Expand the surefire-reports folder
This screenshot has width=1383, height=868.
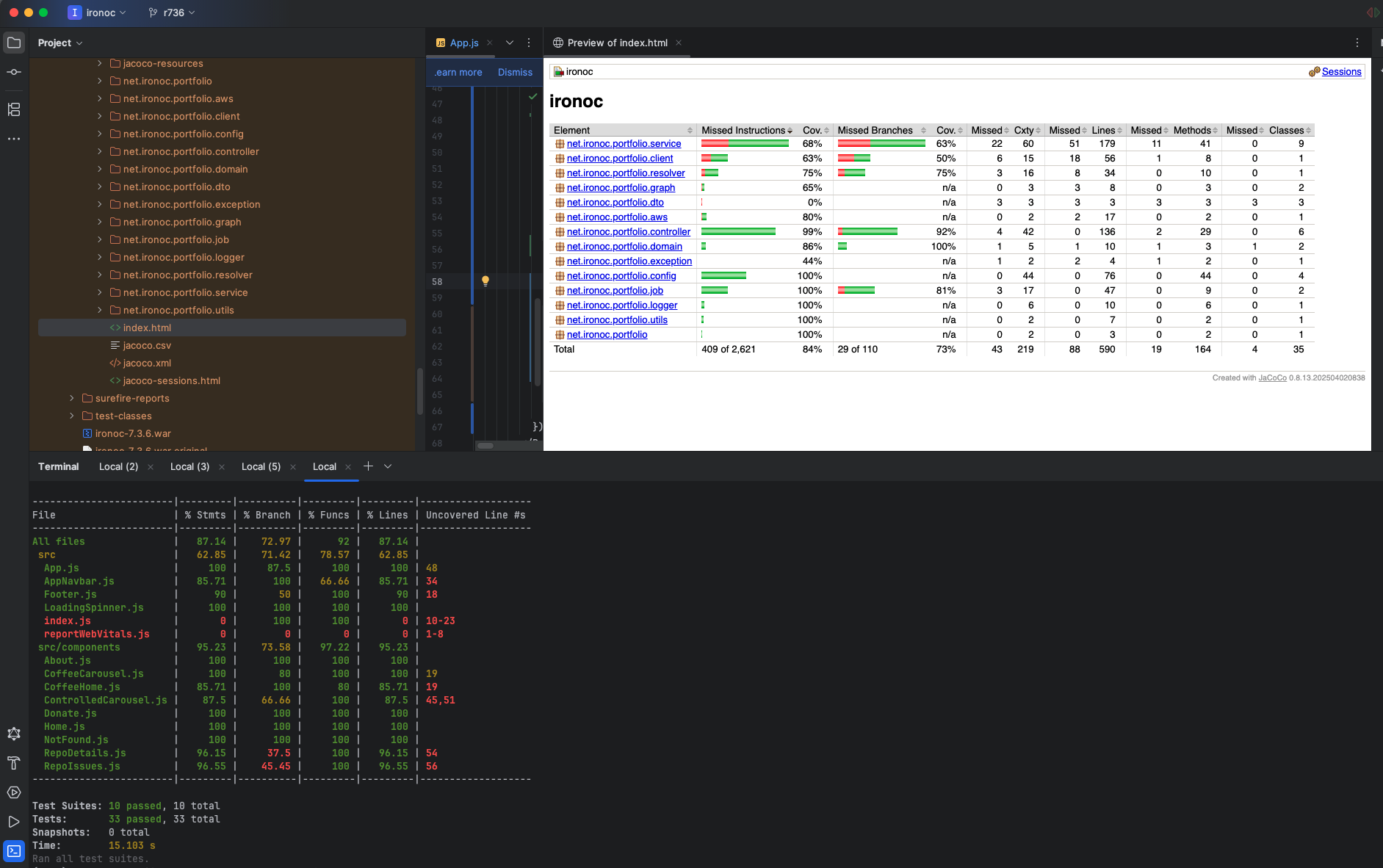click(72, 398)
